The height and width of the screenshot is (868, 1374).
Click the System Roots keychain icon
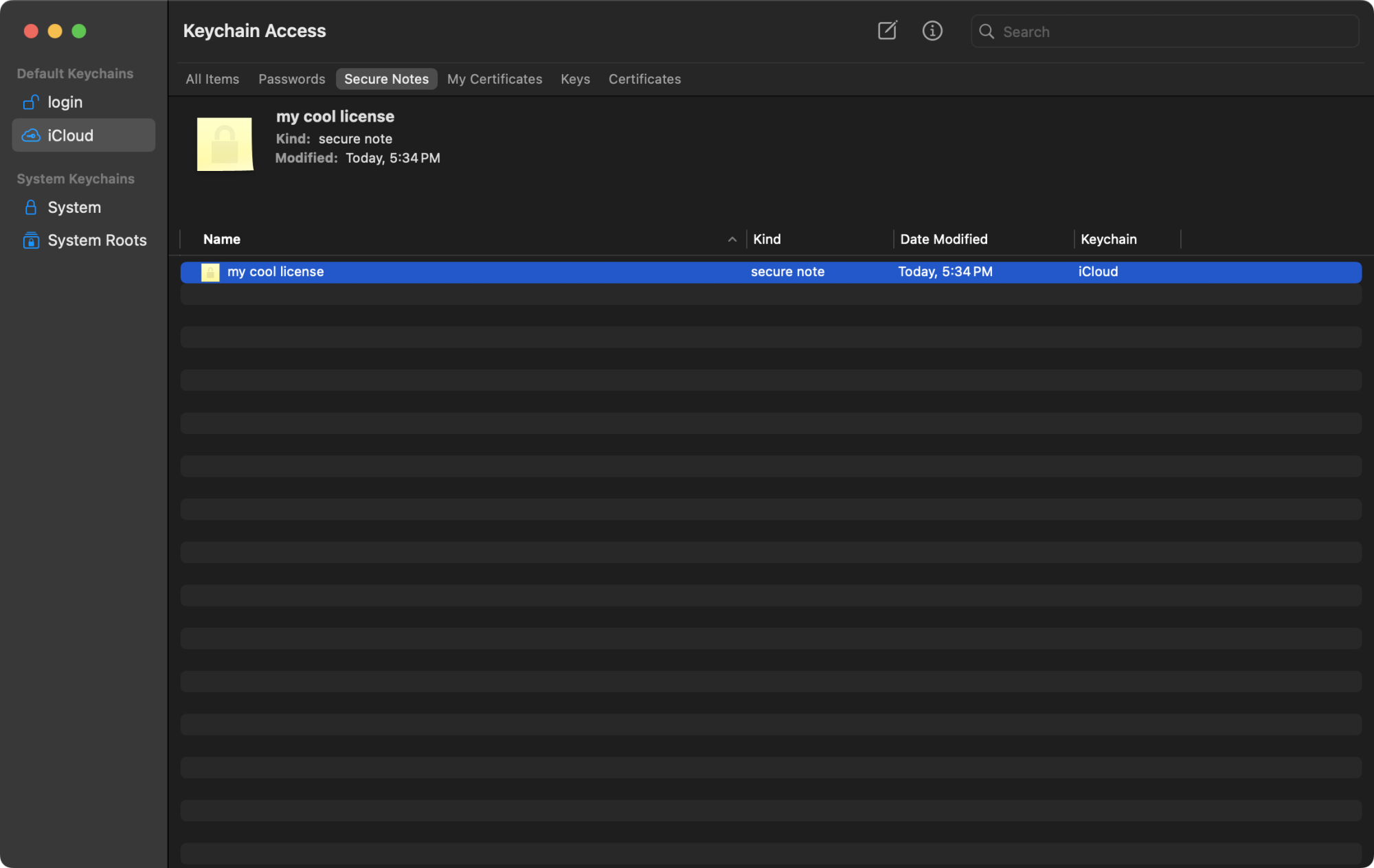tap(31, 240)
